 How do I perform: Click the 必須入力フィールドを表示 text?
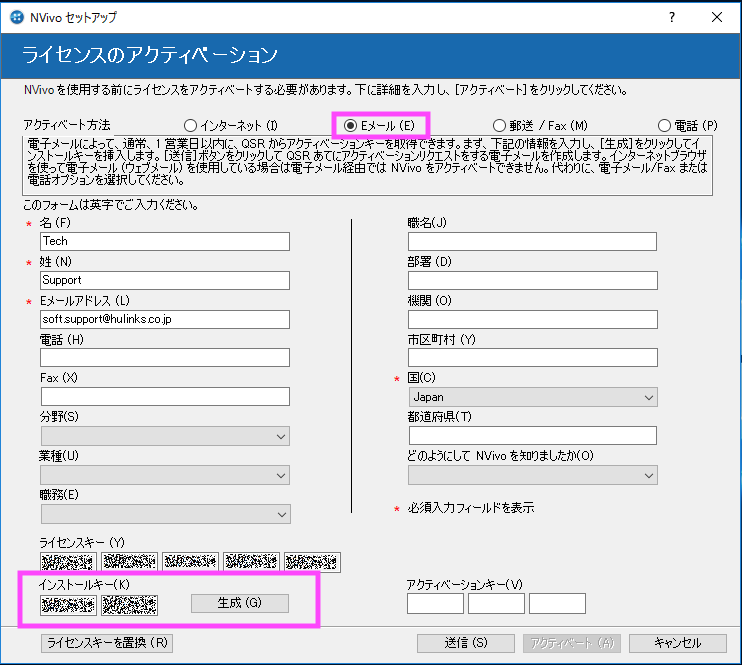click(x=471, y=508)
